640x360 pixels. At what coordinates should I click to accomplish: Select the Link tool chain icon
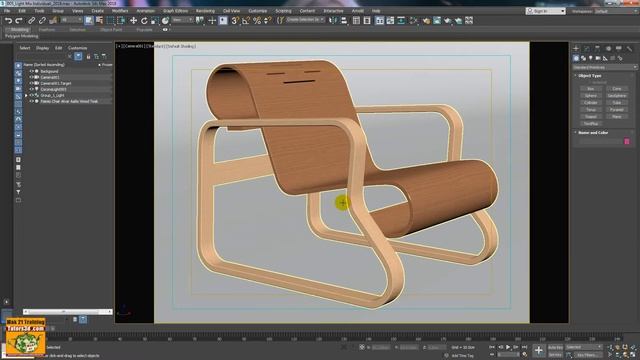click(x=31, y=20)
